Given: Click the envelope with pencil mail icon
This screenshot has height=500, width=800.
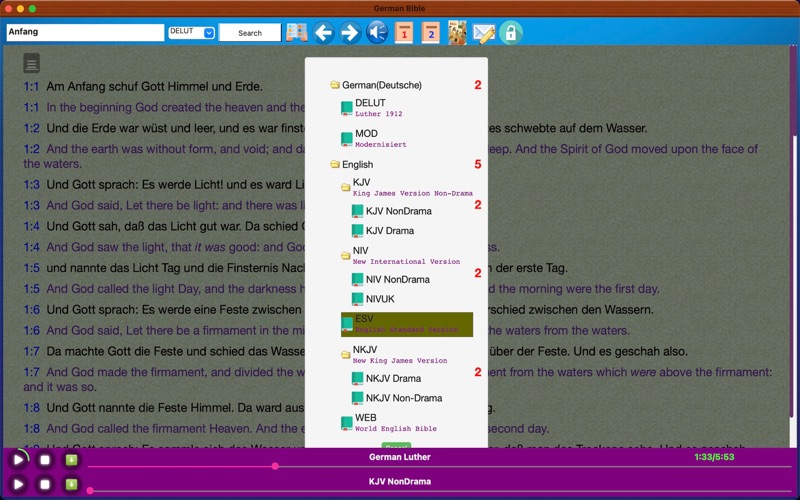Looking at the screenshot, I should 484,33.
